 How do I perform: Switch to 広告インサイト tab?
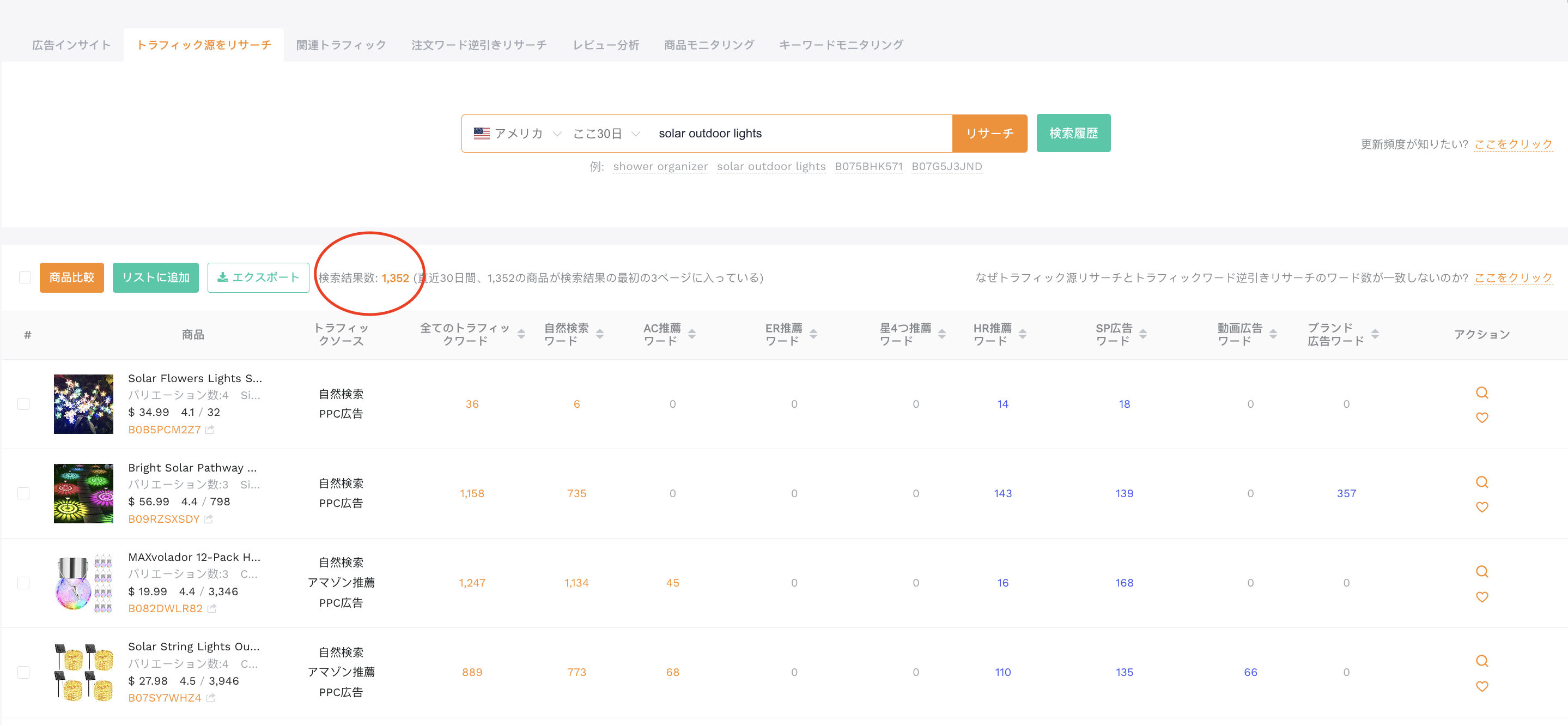tap(71, 45)
